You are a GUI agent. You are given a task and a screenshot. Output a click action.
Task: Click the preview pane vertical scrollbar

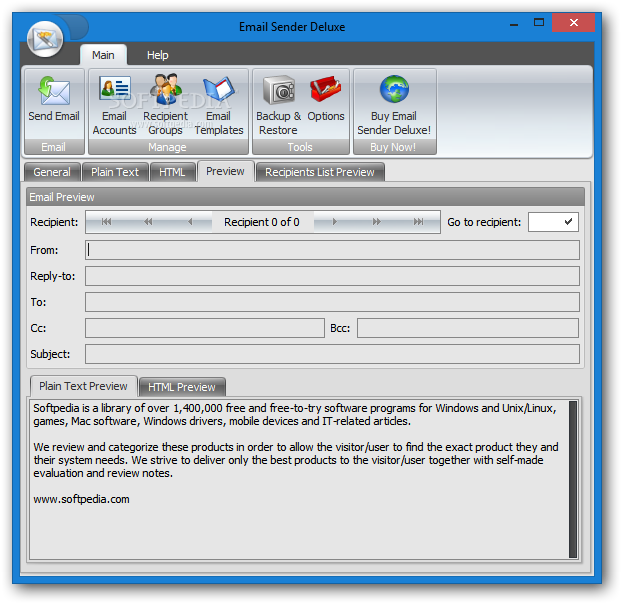pyautogui.click(x=573, y=479)
